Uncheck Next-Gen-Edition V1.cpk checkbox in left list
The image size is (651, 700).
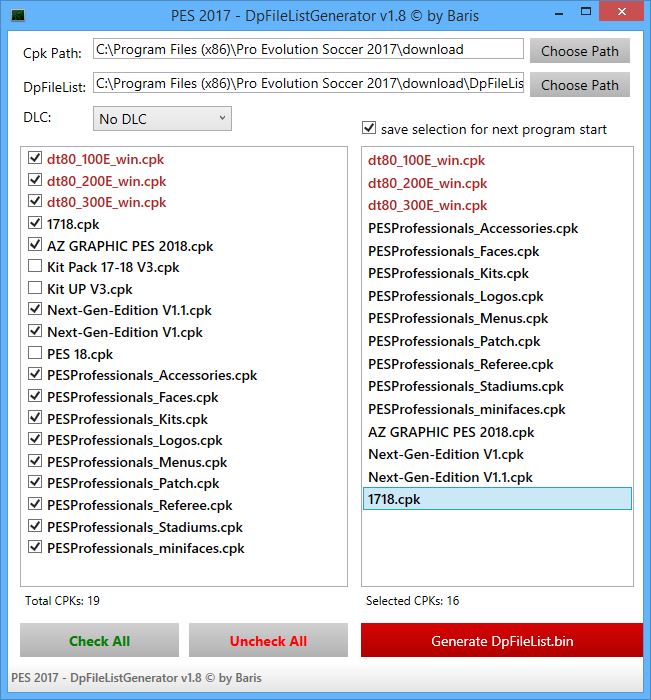(x=35, y=331)
